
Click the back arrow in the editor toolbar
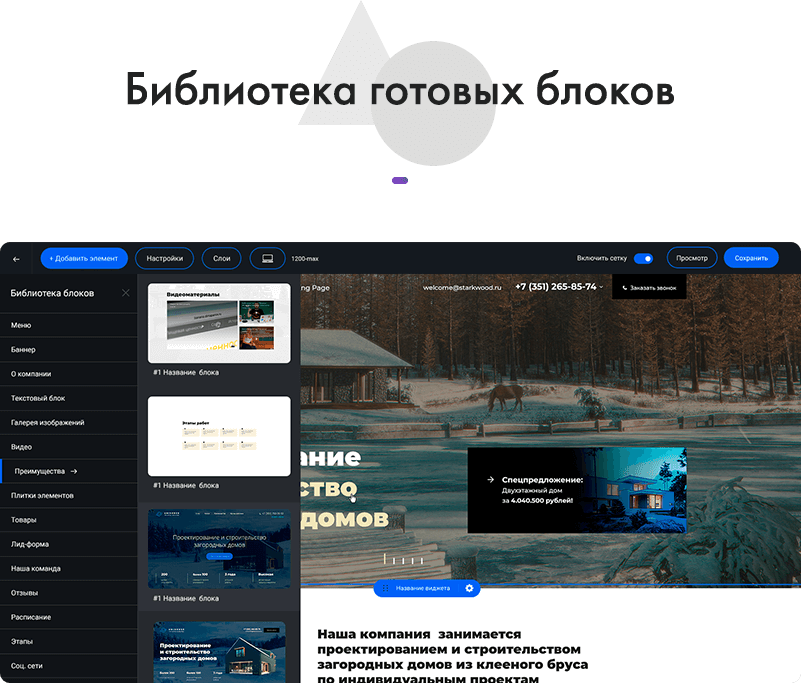(16, 259)
